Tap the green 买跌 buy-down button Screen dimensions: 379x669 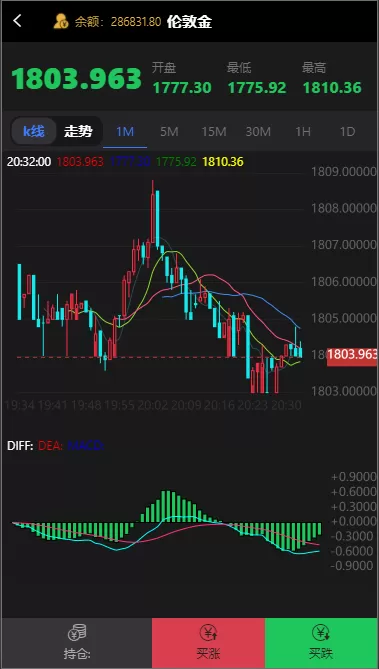[321, 643]
